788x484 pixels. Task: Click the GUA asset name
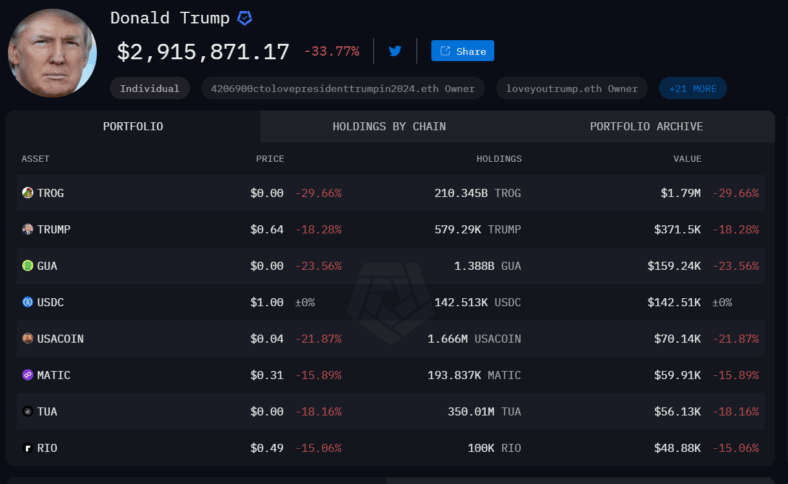(x=47, y=266)
